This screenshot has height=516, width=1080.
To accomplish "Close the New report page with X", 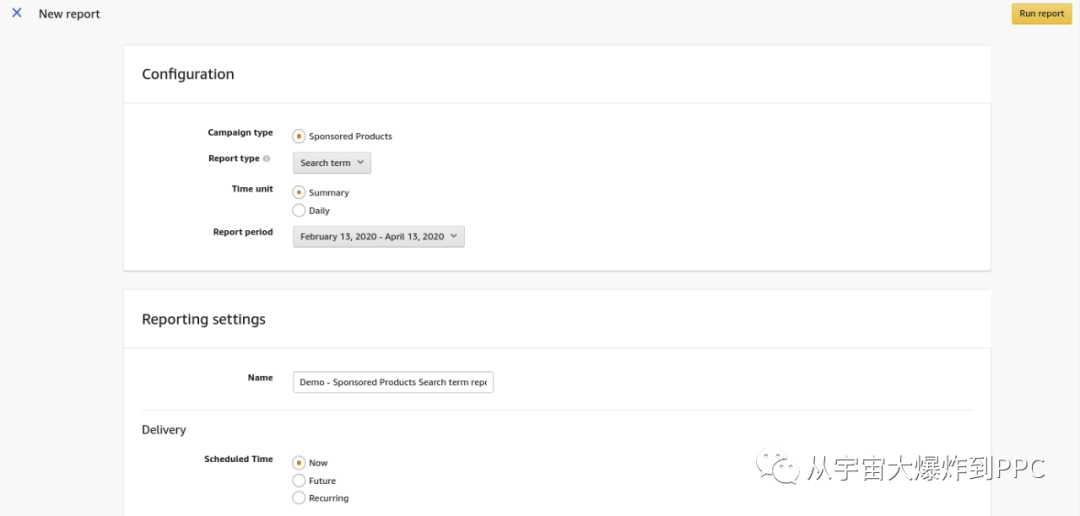I will click(17, 14).
